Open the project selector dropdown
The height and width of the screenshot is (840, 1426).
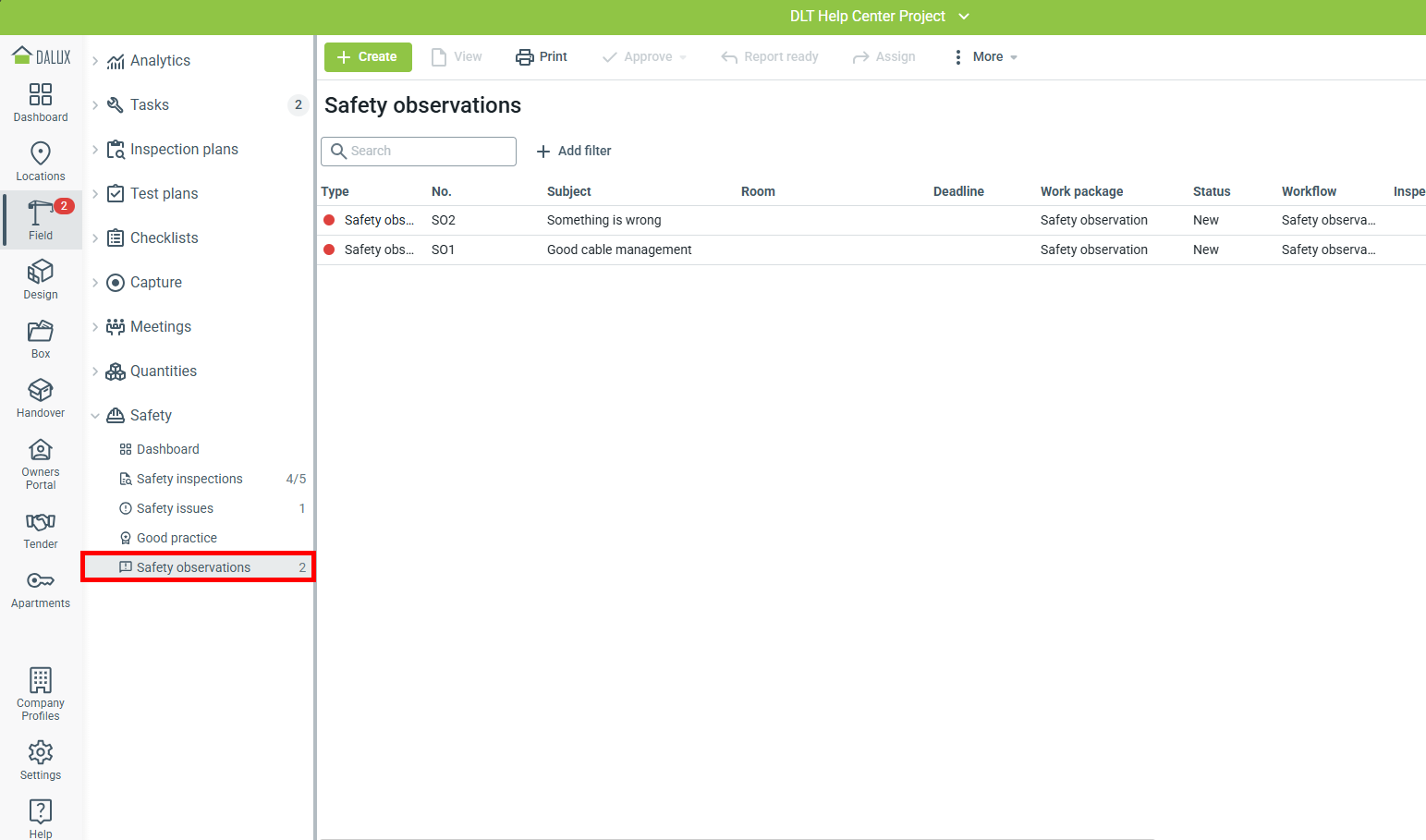[964, 17]
